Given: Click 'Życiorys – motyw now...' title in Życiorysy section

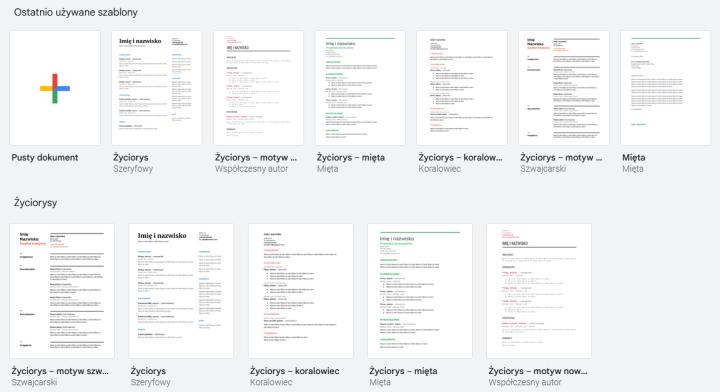Looking at the screenshot, I should pos(538,371).
